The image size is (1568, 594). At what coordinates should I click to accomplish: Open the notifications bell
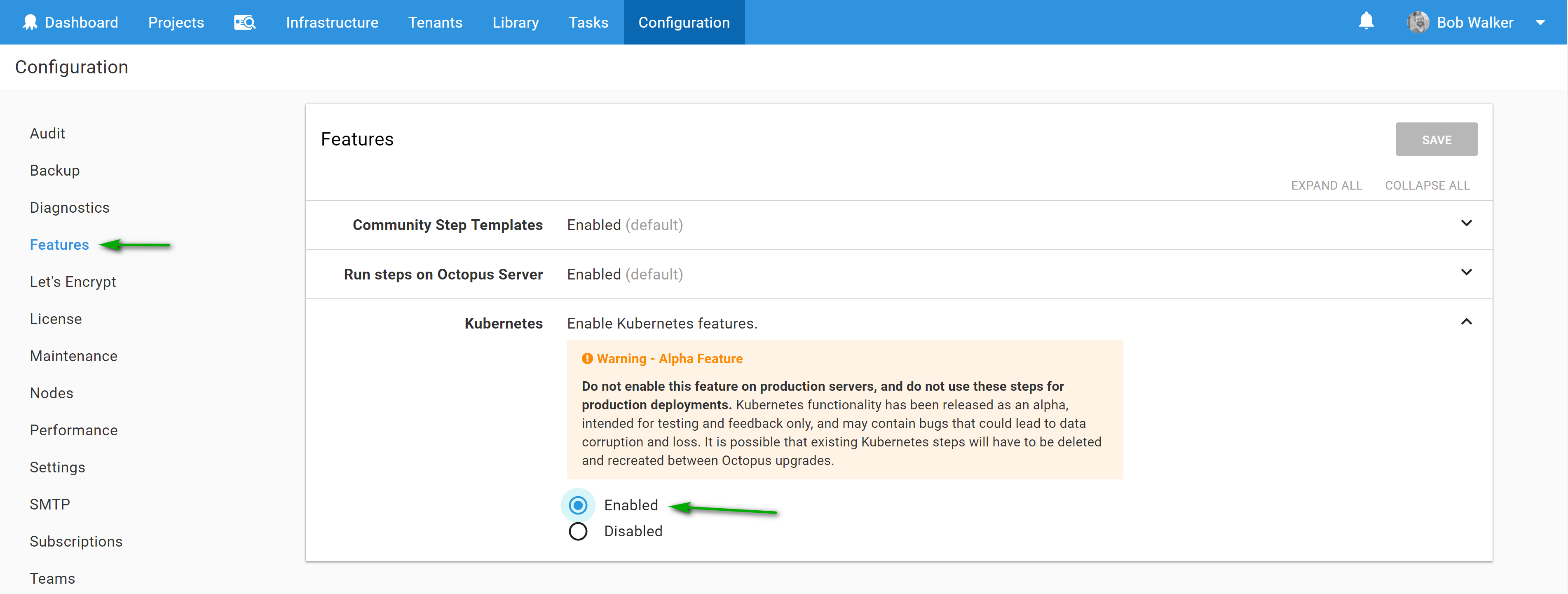(x=1366, y=21)
